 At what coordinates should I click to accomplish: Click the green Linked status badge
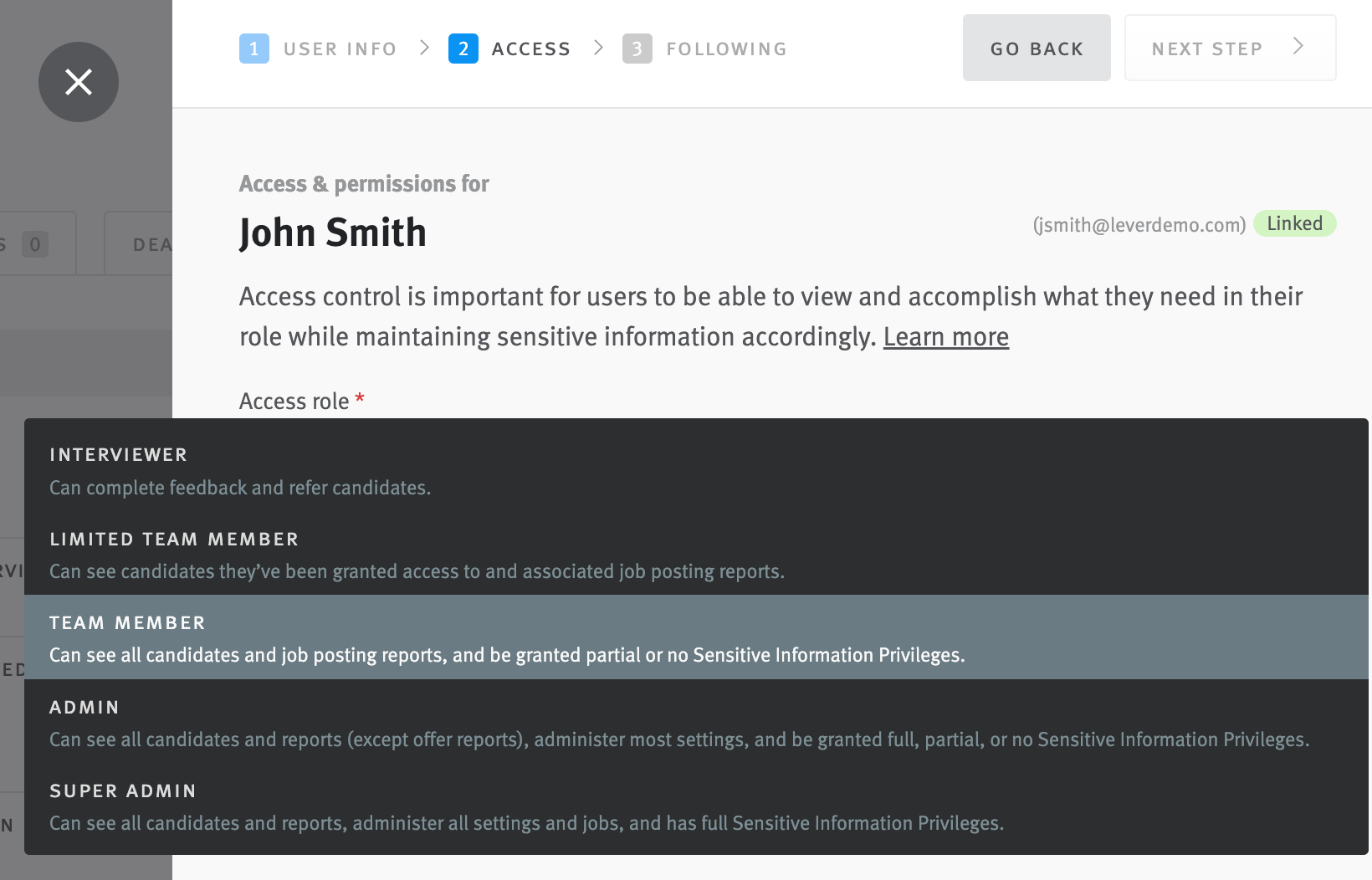tap(1294, 223)
